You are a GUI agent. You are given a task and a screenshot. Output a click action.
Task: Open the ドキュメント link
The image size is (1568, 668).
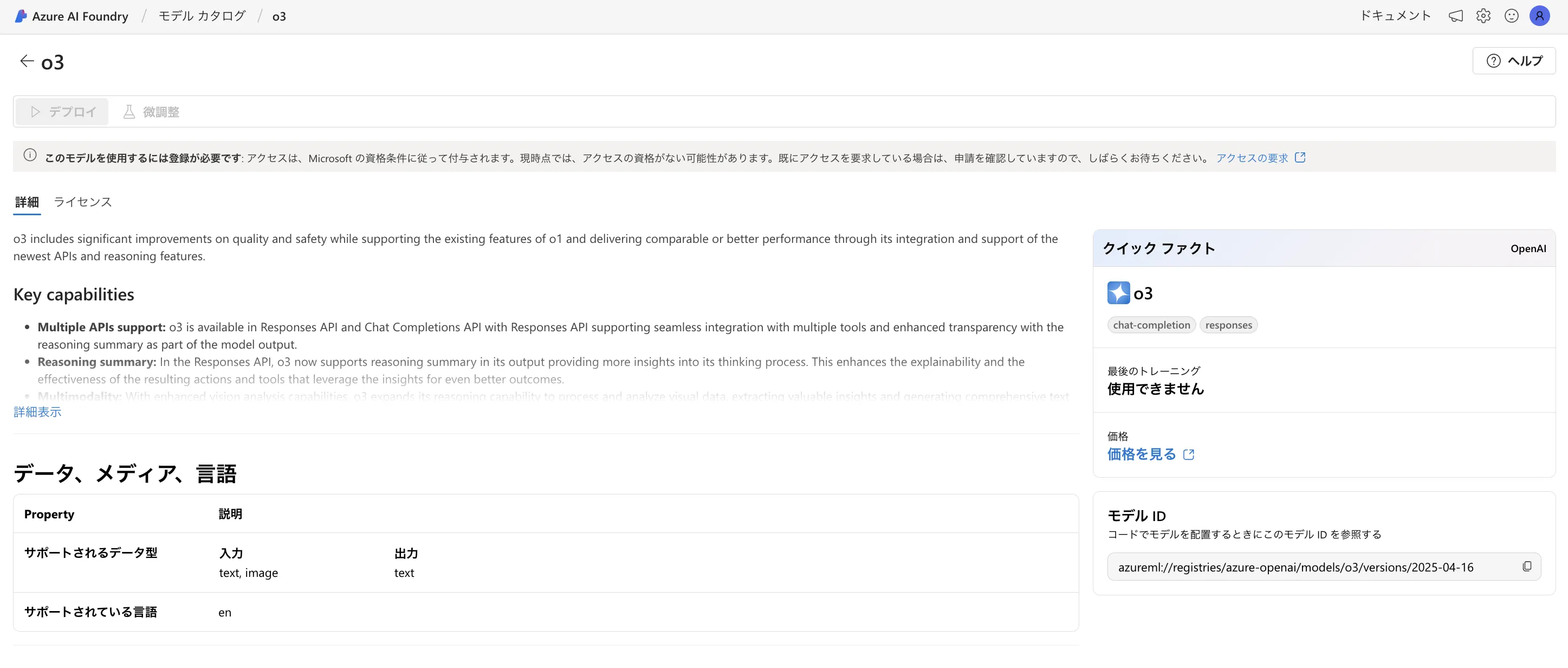tap(1395, 16)
